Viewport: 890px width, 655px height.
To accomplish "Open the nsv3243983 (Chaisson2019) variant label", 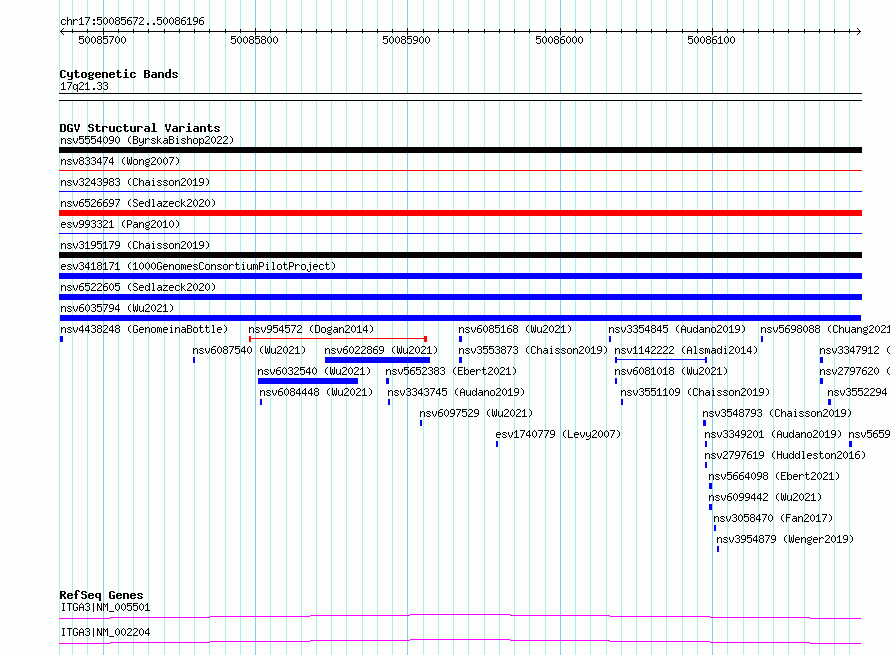I will point(135,182).
